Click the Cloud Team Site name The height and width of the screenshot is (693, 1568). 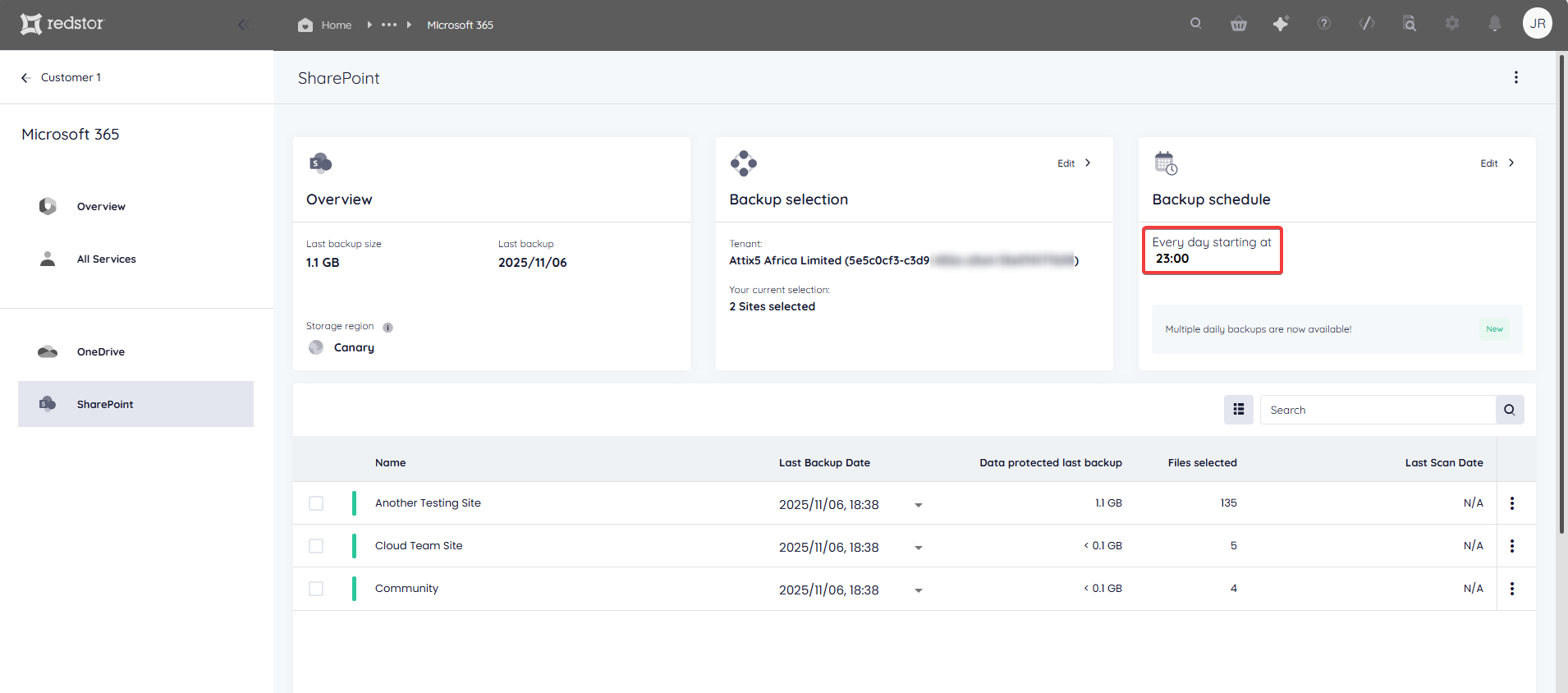419,545
